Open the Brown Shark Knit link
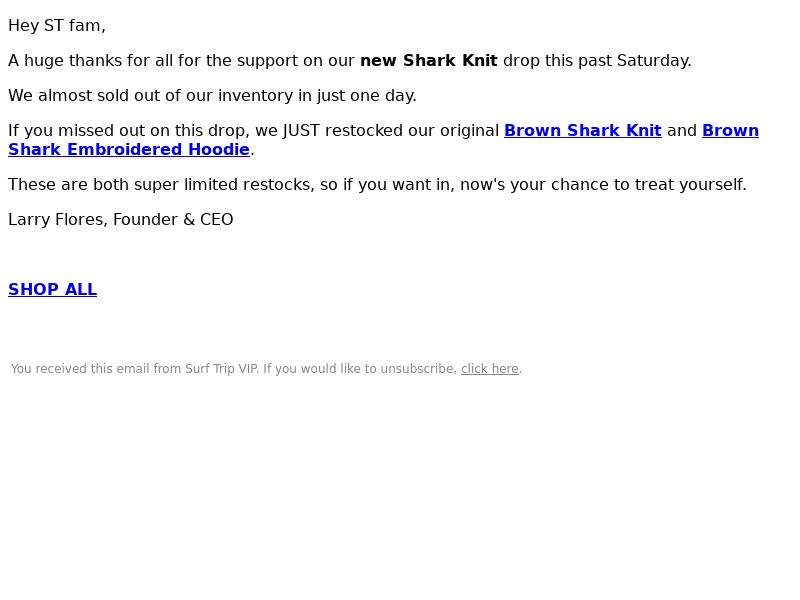800x600 pixels. [583, 131]
